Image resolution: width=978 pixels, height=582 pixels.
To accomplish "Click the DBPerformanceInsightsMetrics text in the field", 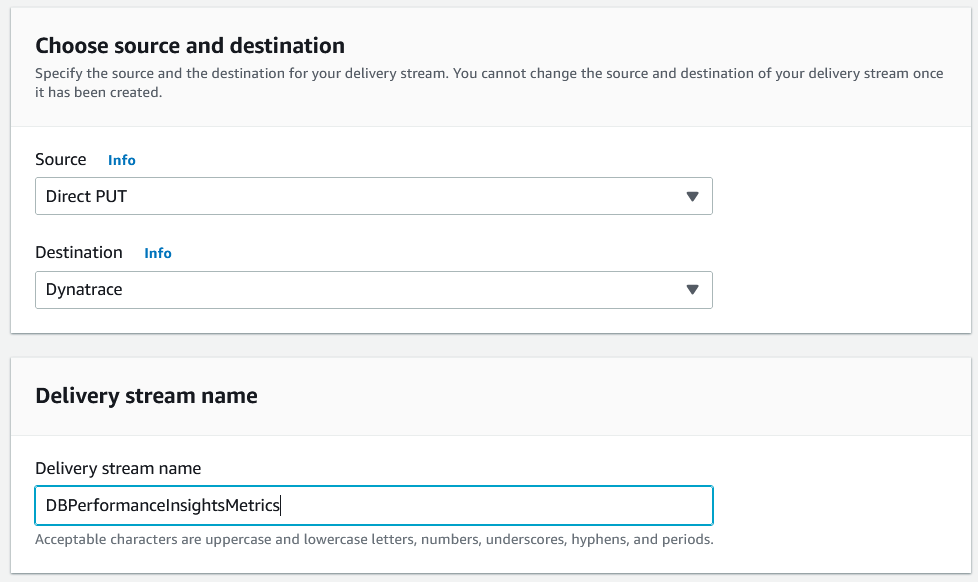I will (x=162, y=506).
